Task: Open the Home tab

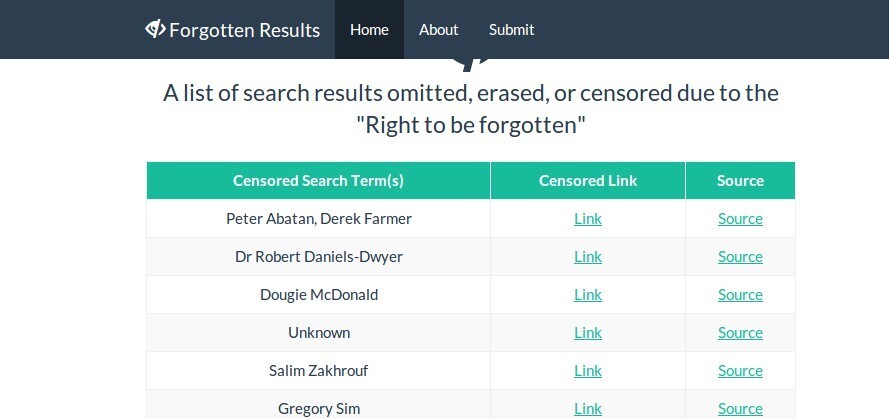Action: point(369,30)
